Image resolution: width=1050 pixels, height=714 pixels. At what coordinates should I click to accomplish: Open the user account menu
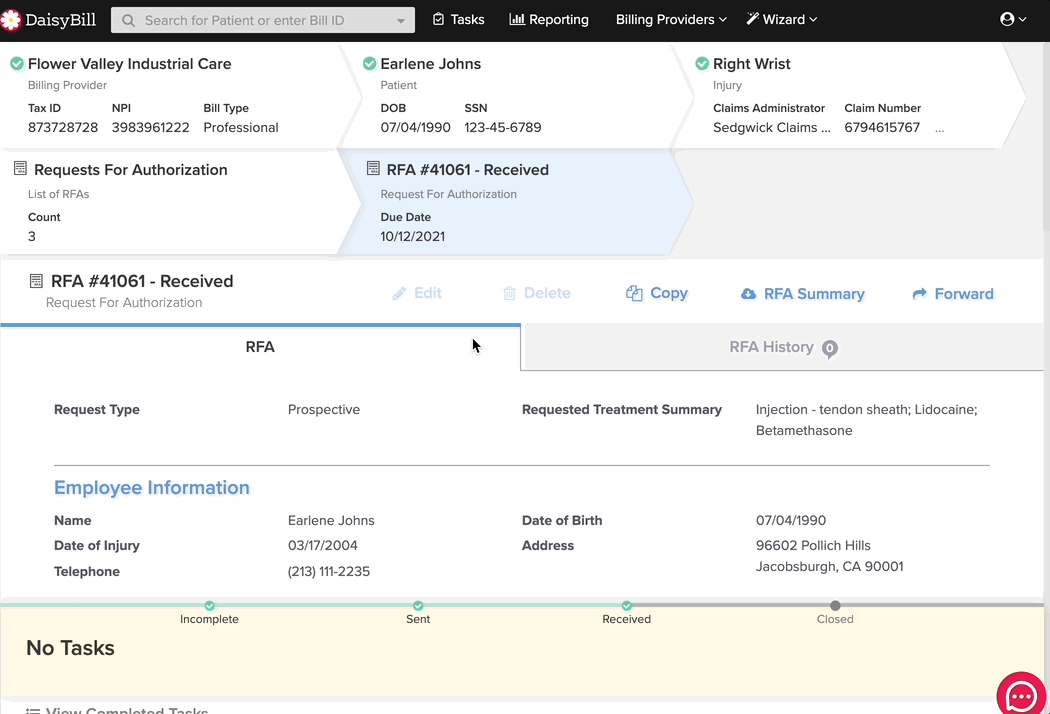click(1012, 19)
